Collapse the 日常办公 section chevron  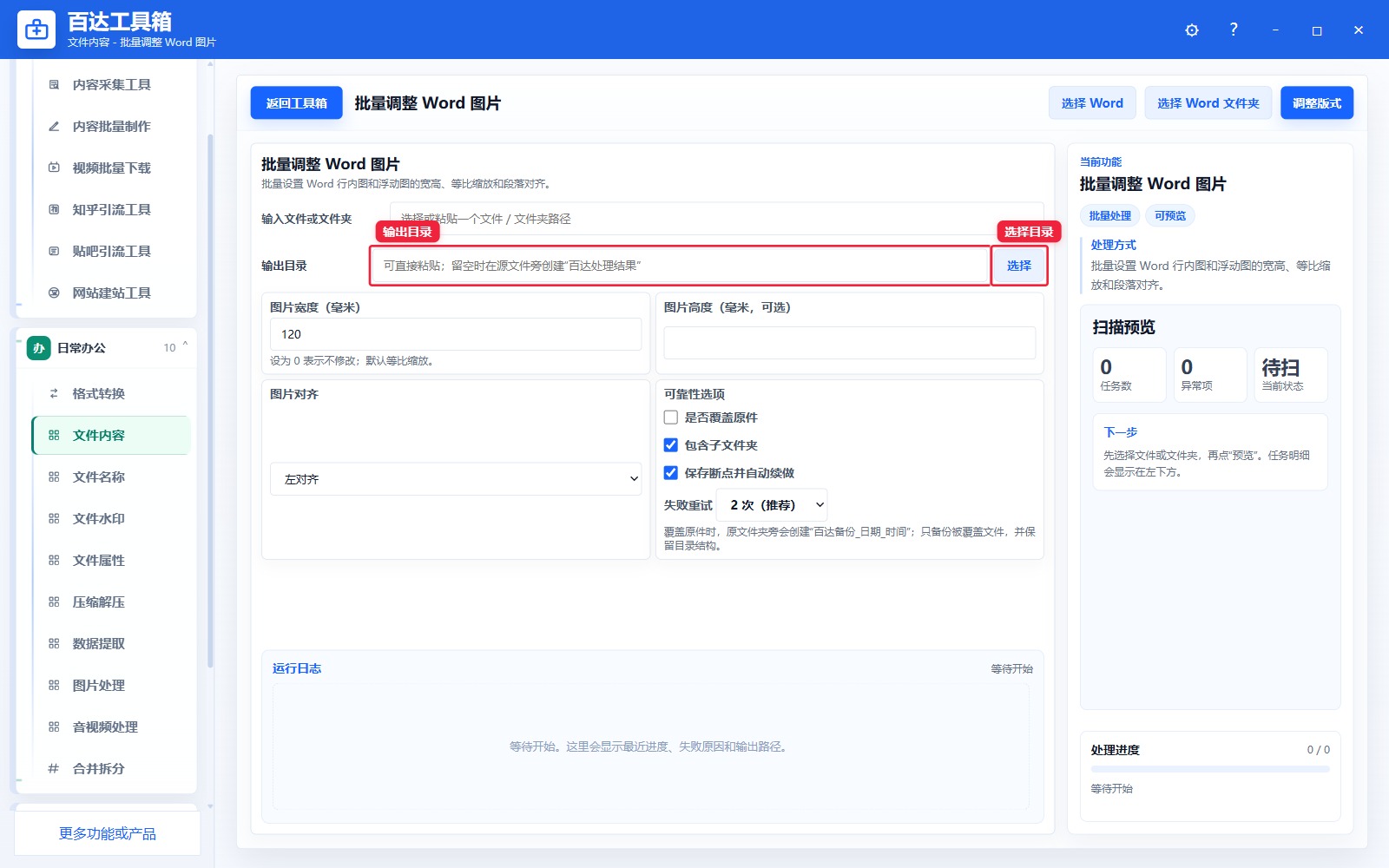[185, 345]
